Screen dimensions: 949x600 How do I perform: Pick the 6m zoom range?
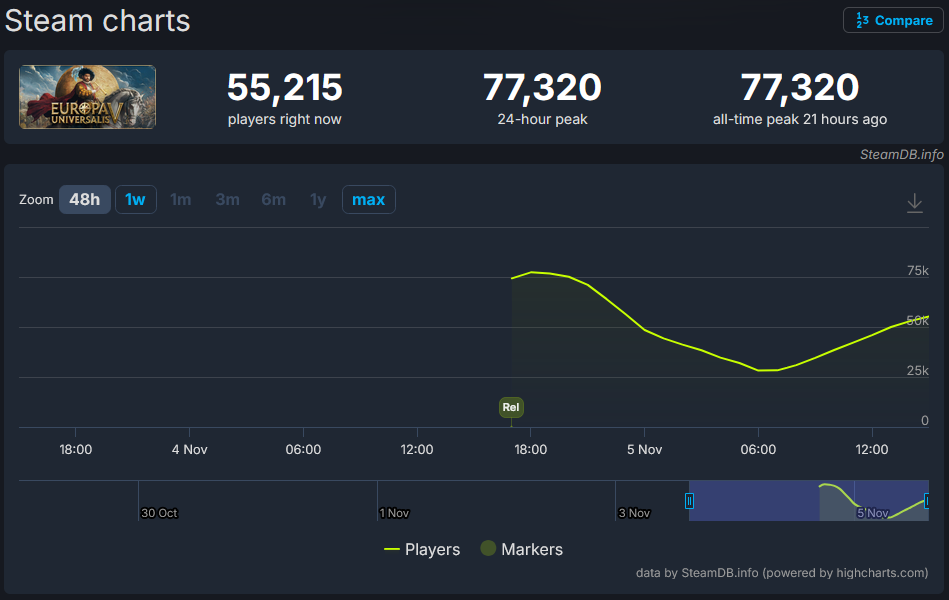click(274, 199)
